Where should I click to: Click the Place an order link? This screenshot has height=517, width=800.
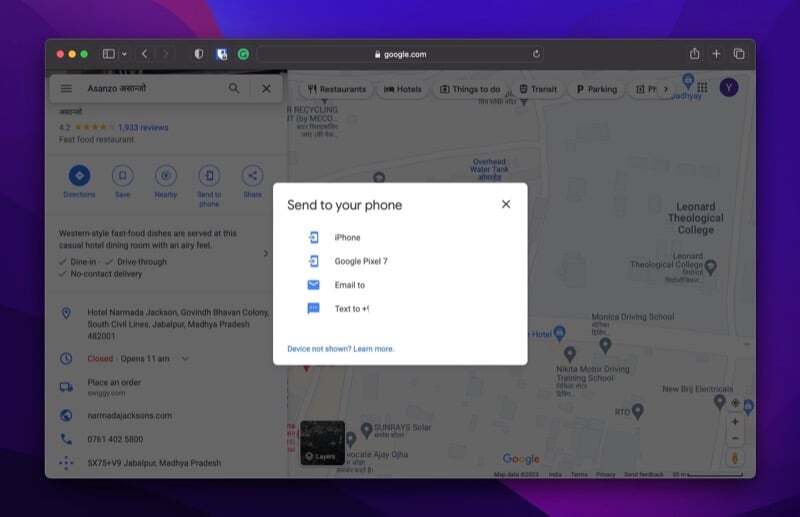point(114,382)
